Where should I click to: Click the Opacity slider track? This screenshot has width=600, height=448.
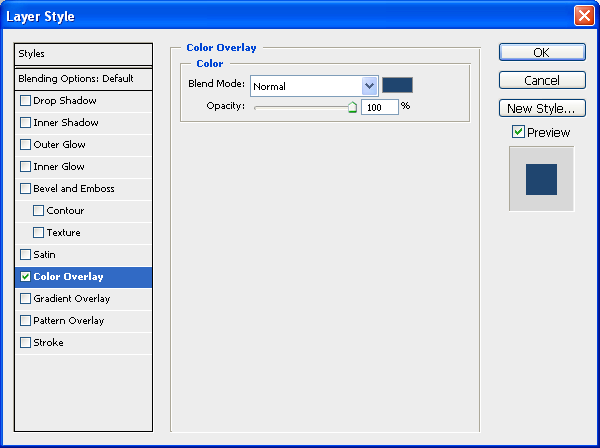pos(302,108)
